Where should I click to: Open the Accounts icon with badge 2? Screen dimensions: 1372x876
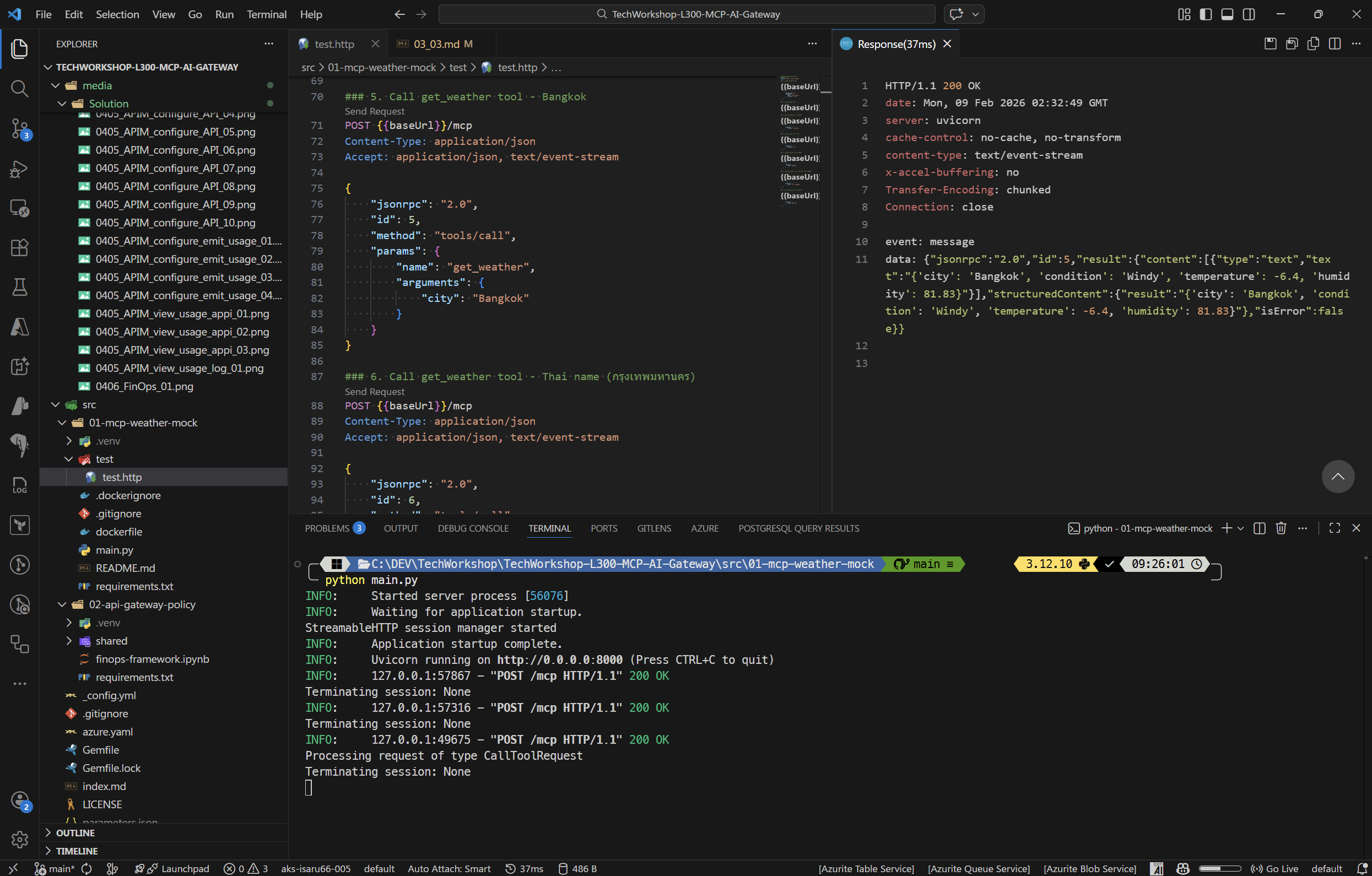coord(19,801)
